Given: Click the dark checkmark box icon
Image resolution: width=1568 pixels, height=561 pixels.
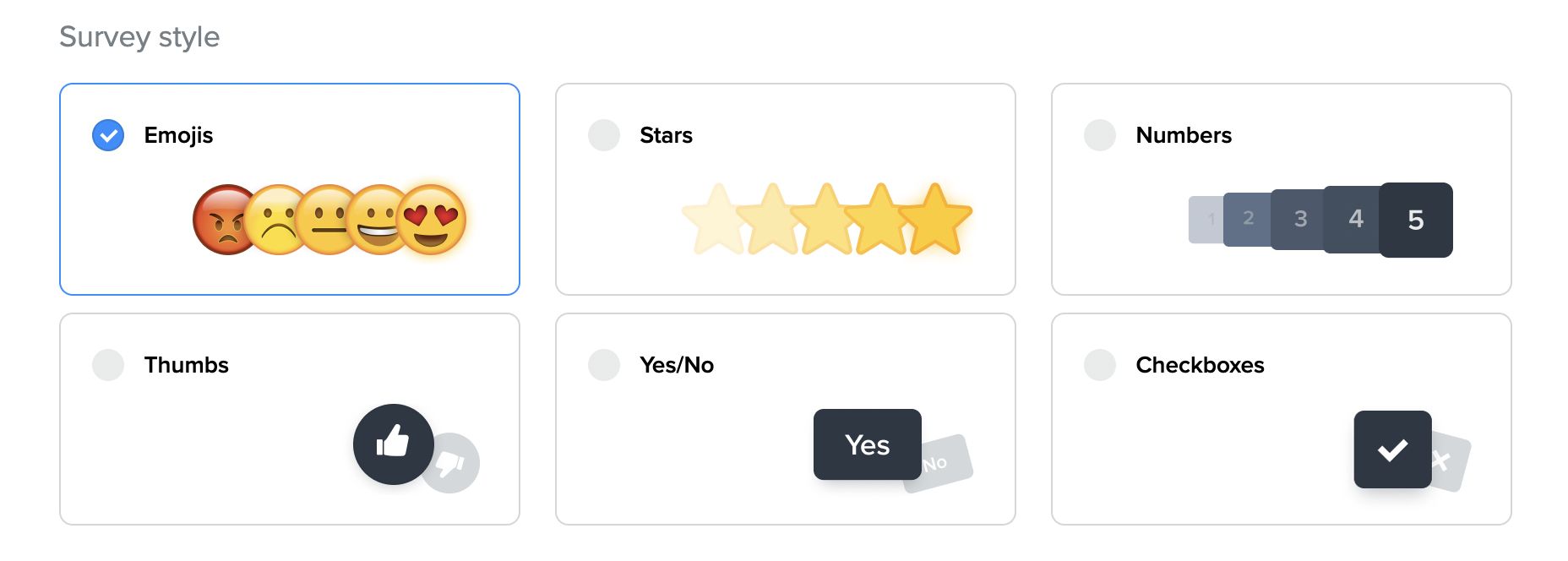Looking at the screenshot, I should coord(1392,449).
